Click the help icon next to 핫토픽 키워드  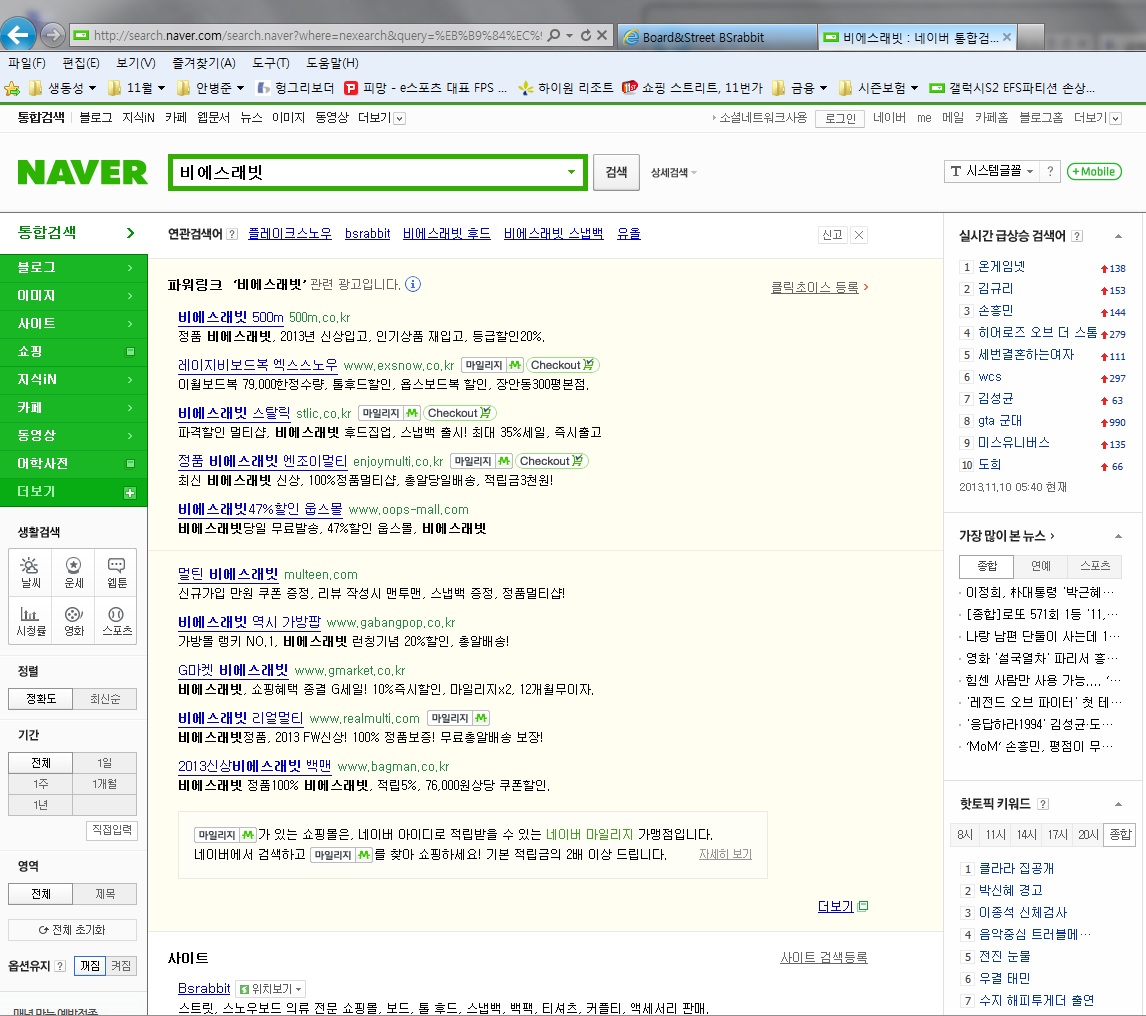click(x=1043, y=804)
